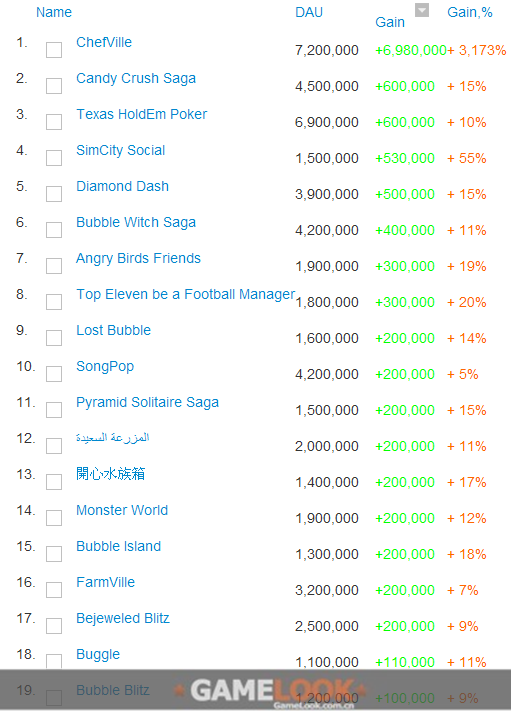This screenshot has height=712, width=511.
Task: Follow the SongPop link
Action: (105, 366)
